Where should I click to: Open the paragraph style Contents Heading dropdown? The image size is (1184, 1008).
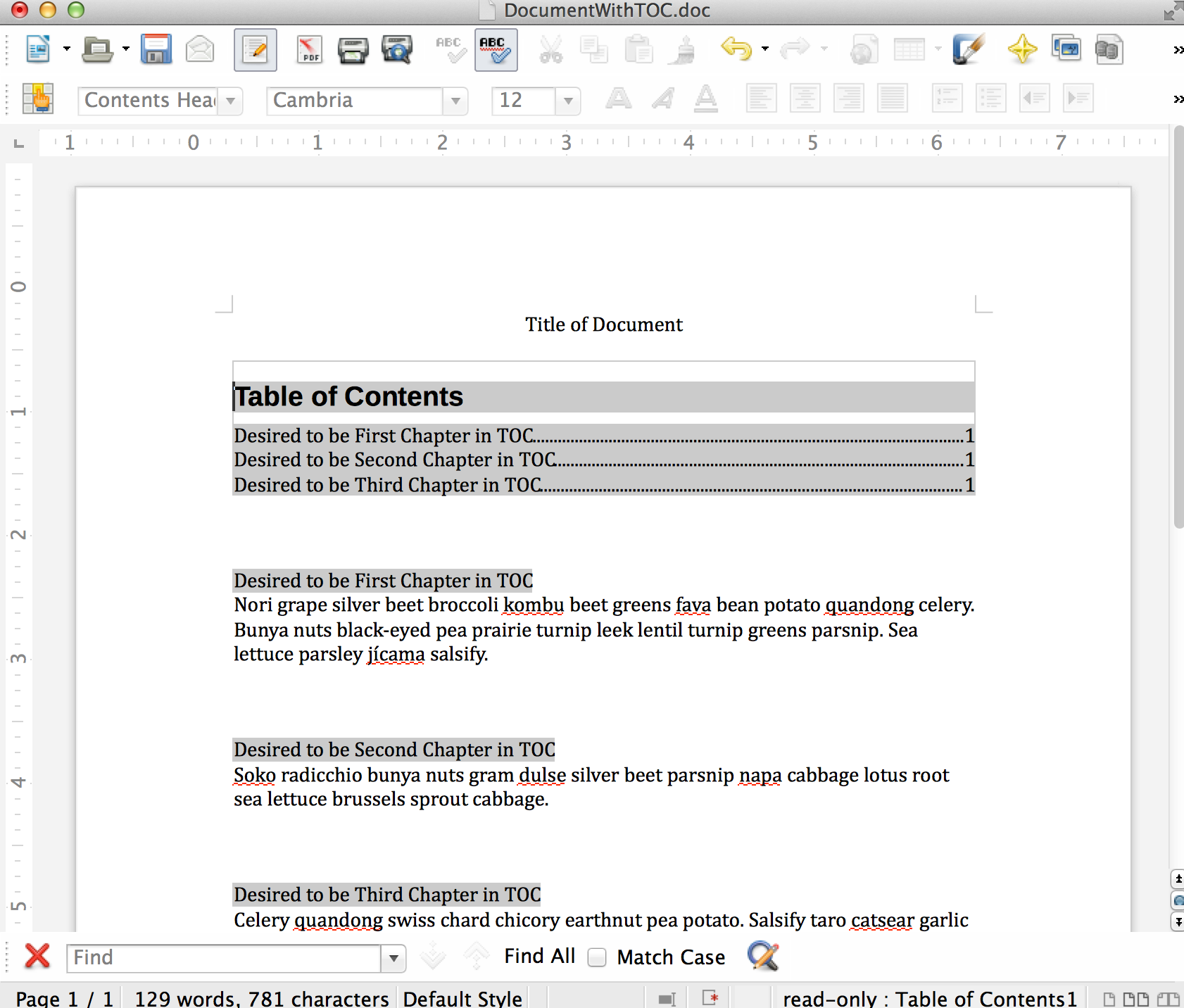[230, 101]
